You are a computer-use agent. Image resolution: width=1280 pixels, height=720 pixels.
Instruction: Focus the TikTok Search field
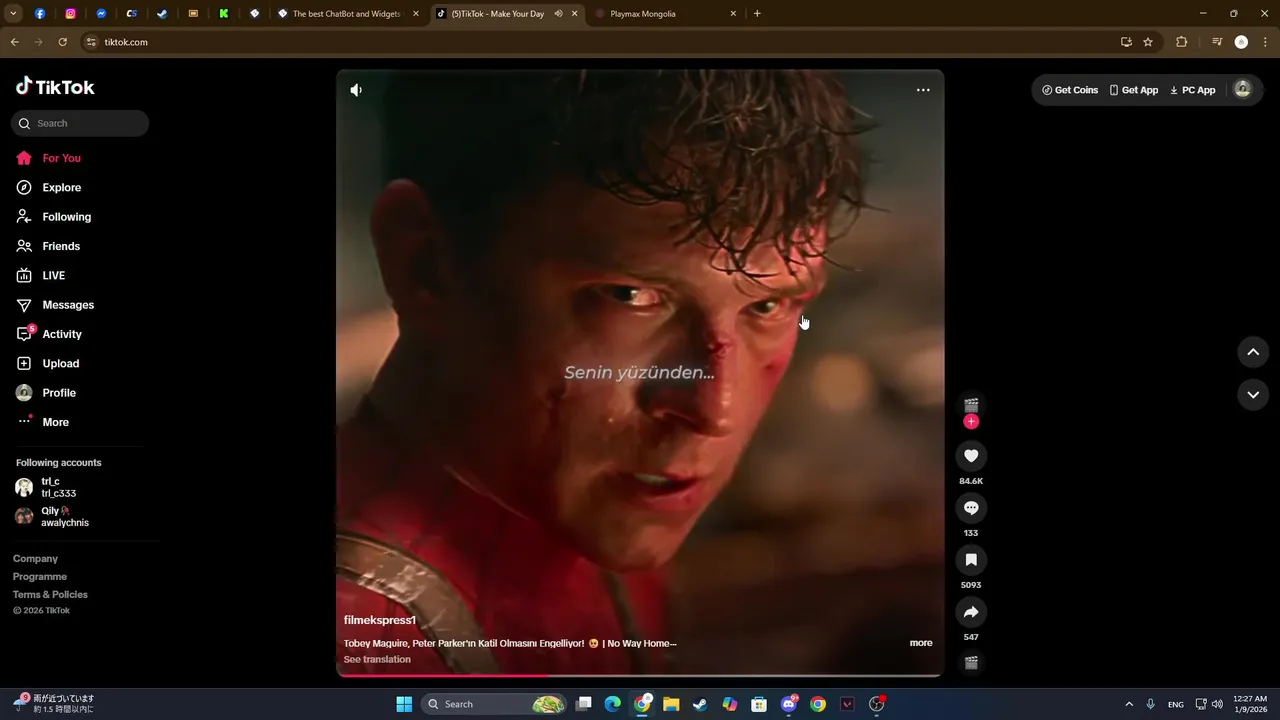pyautogui.click(x=80, y=123)
